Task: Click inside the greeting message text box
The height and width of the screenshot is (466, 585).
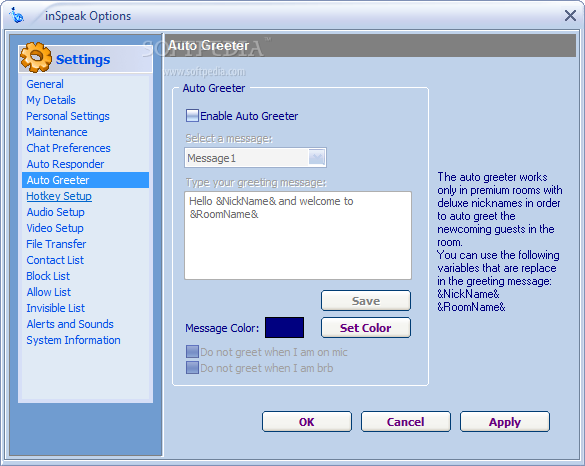Action: [x=298, y=235]
